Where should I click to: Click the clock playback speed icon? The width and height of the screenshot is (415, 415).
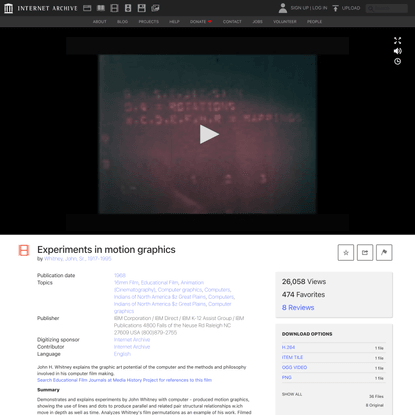click(397, 61)
